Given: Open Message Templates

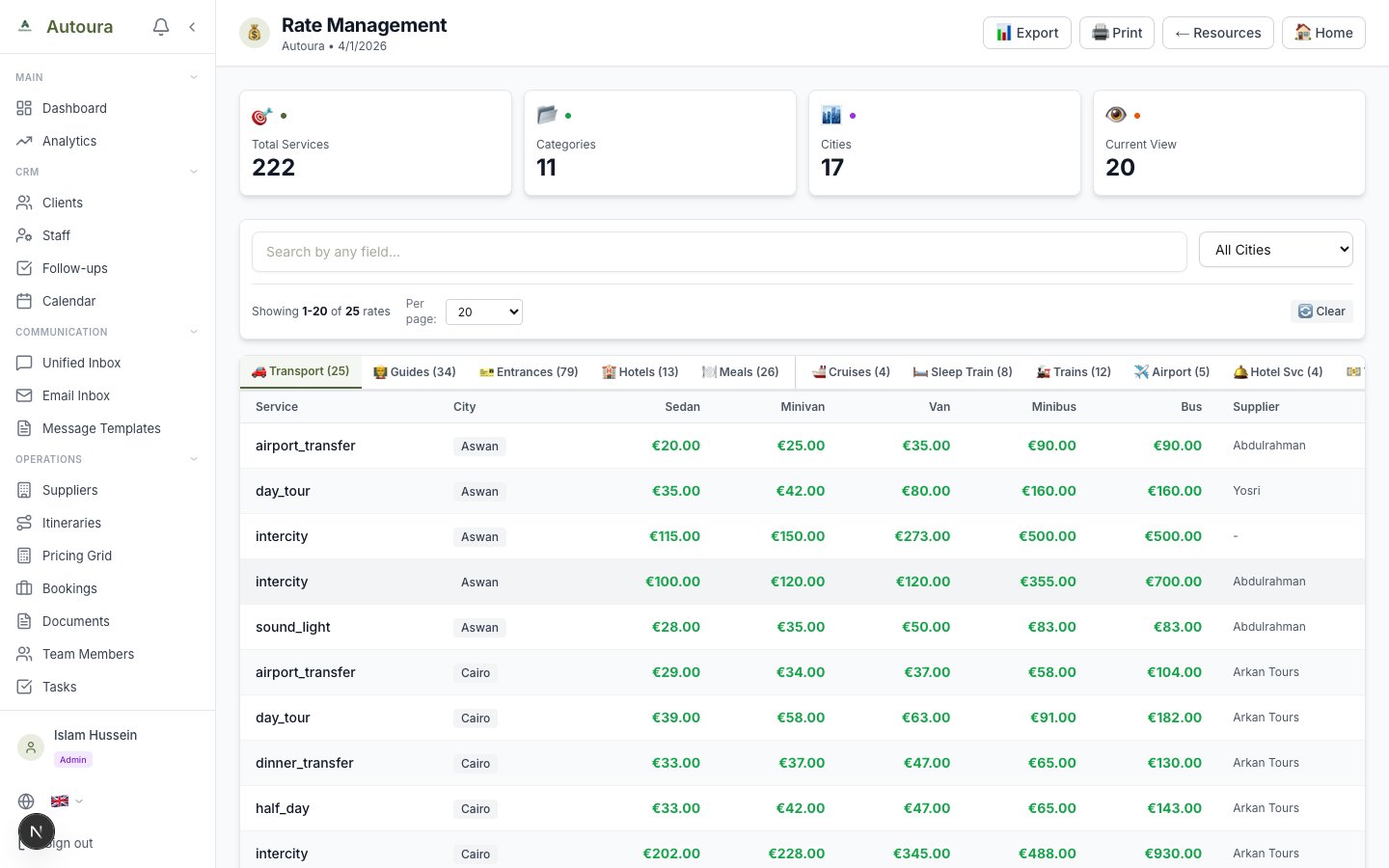Looking at the screenshot, I should point(107,428).
